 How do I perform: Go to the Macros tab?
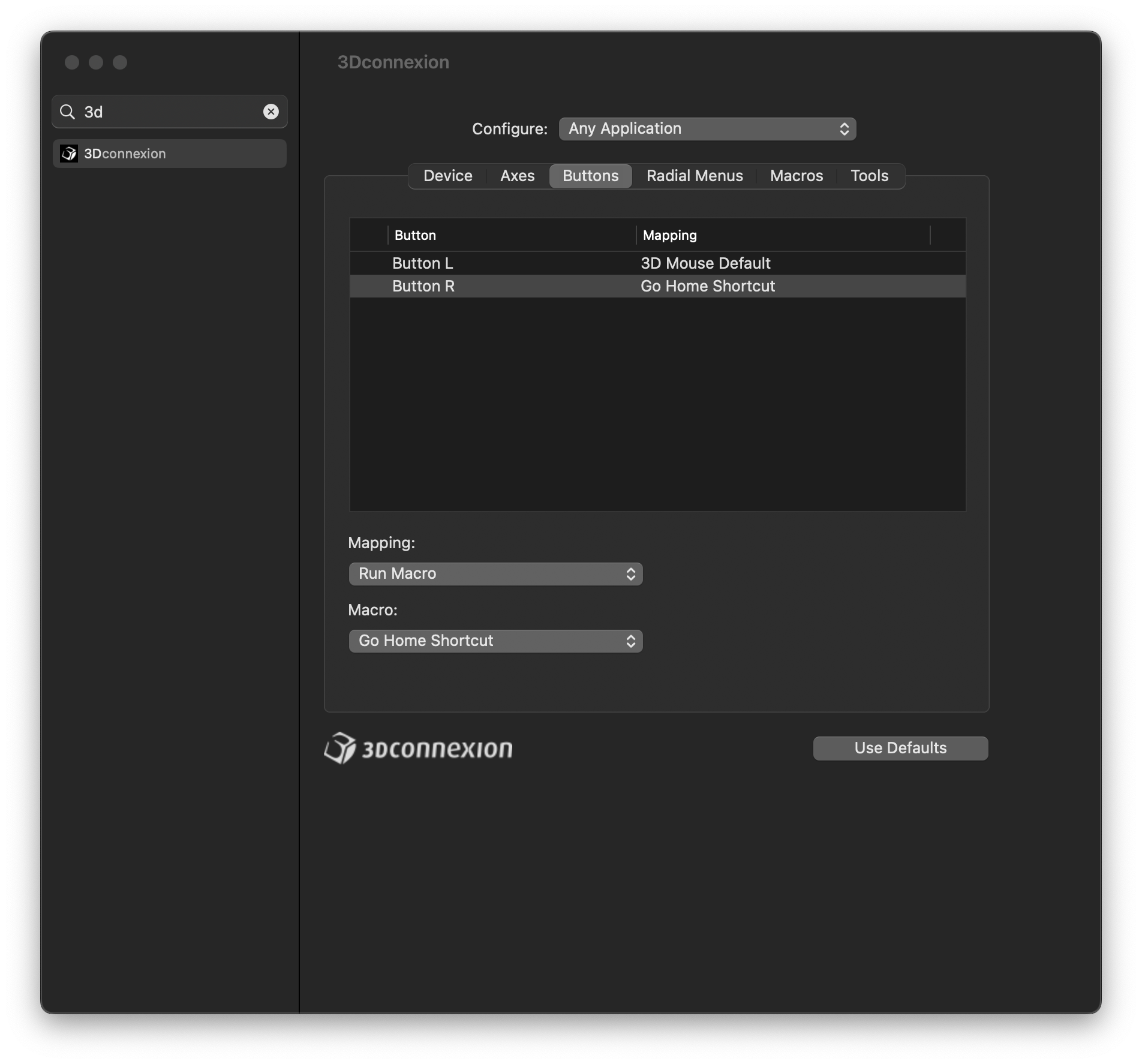point(797,176)
